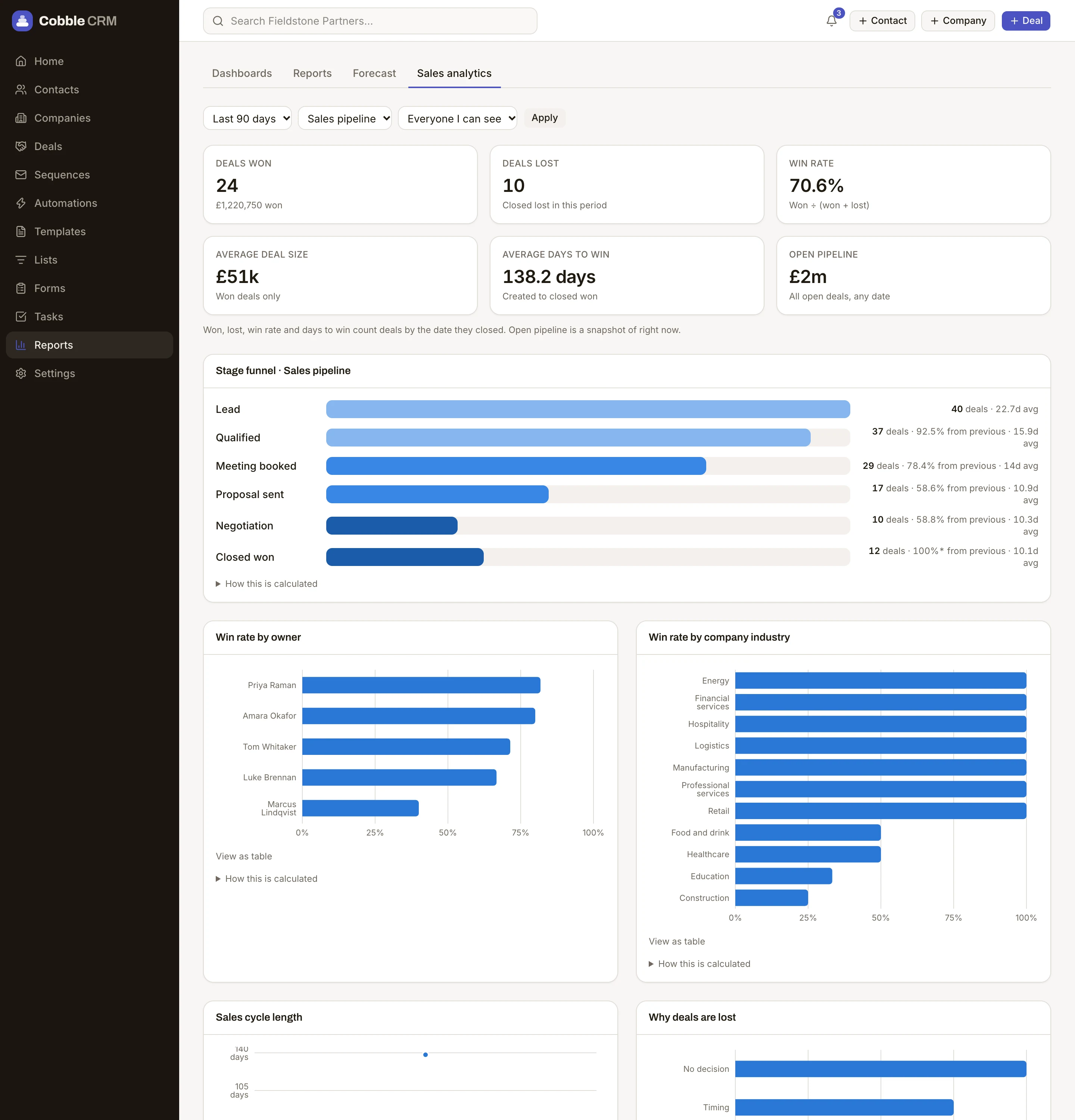Open Reports via its bar-chart icon
Screen dimensions: 1075x1120
tap(21, 345)
